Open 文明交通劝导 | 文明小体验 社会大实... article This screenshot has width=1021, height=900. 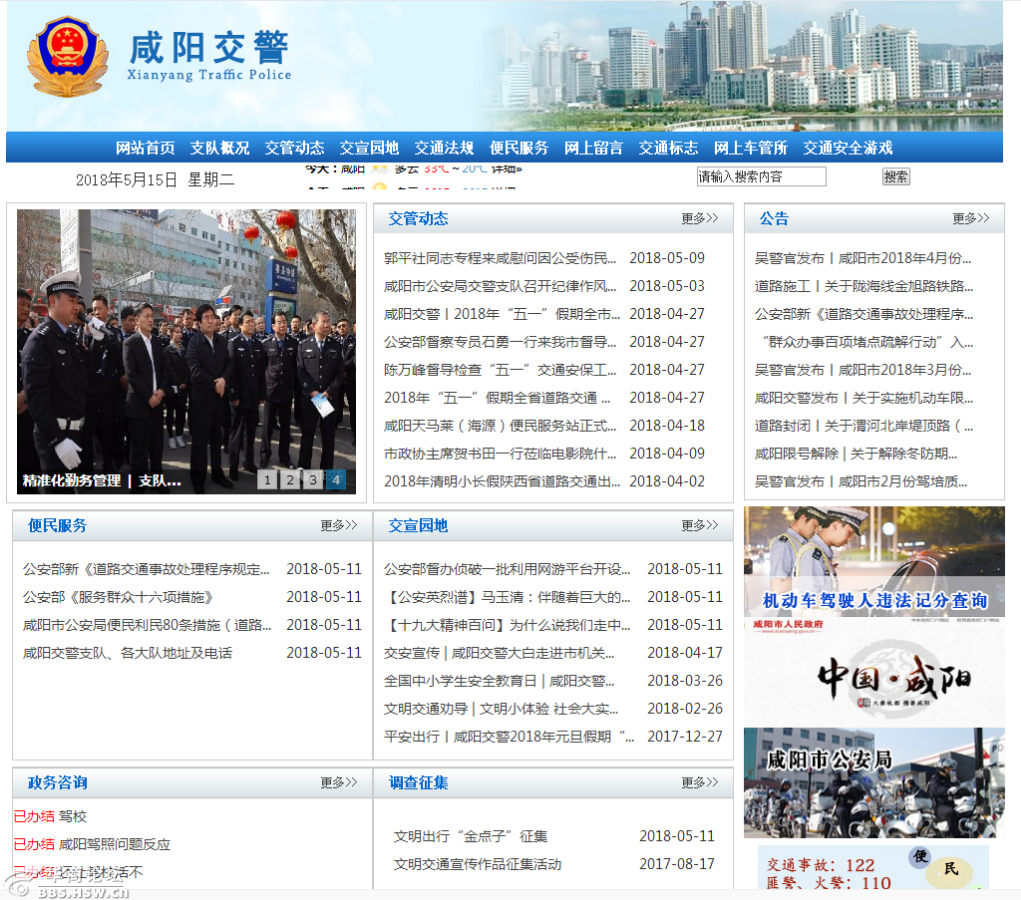point(501,709)
